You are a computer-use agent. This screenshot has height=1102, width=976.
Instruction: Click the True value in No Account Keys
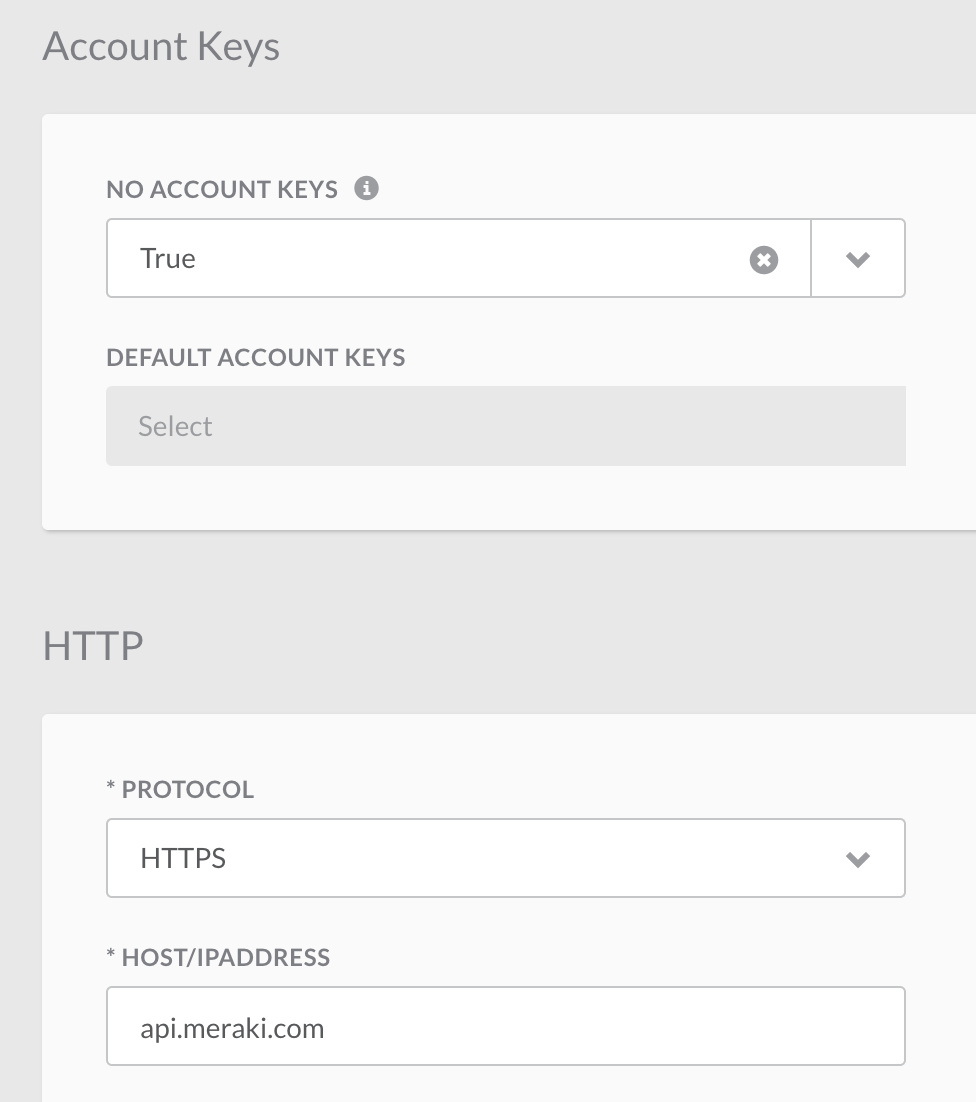click(x=168, y=258)
